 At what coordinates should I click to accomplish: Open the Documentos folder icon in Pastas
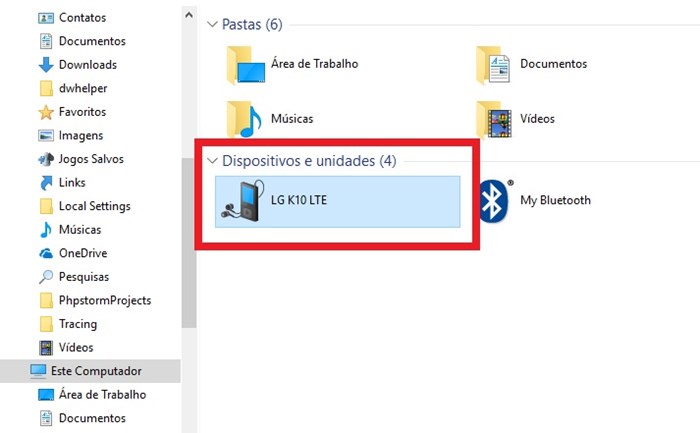(494, 64)
